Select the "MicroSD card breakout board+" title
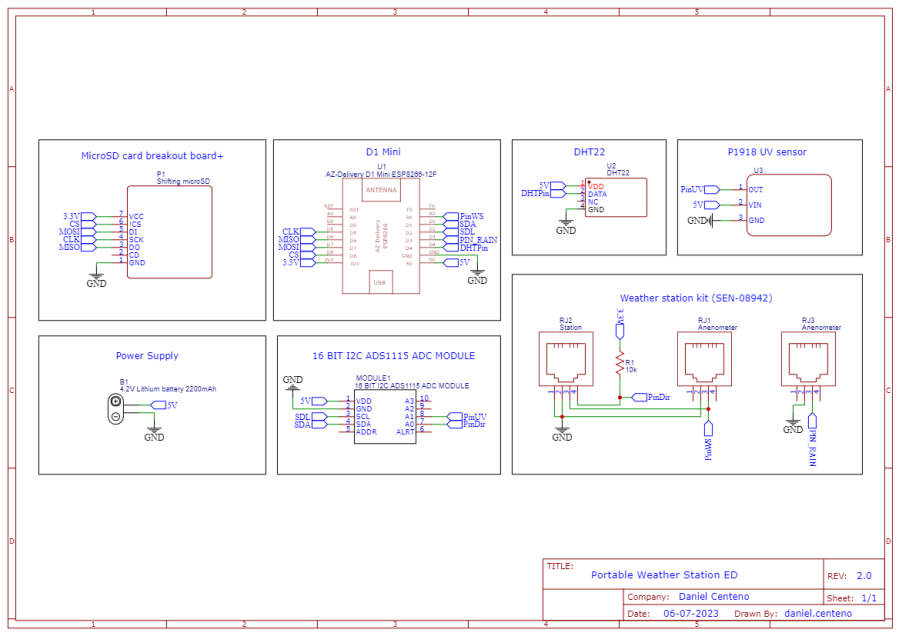Image resolution: width=899 pixels, height=636 pixels. click(152, 155)
